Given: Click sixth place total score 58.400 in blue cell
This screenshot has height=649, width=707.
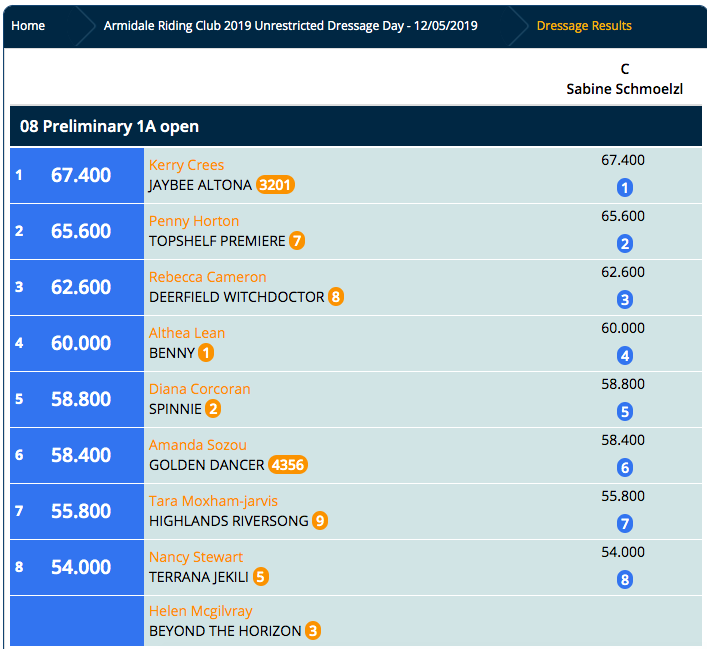Looking at the screenshot, I should (x=81, y=455).
